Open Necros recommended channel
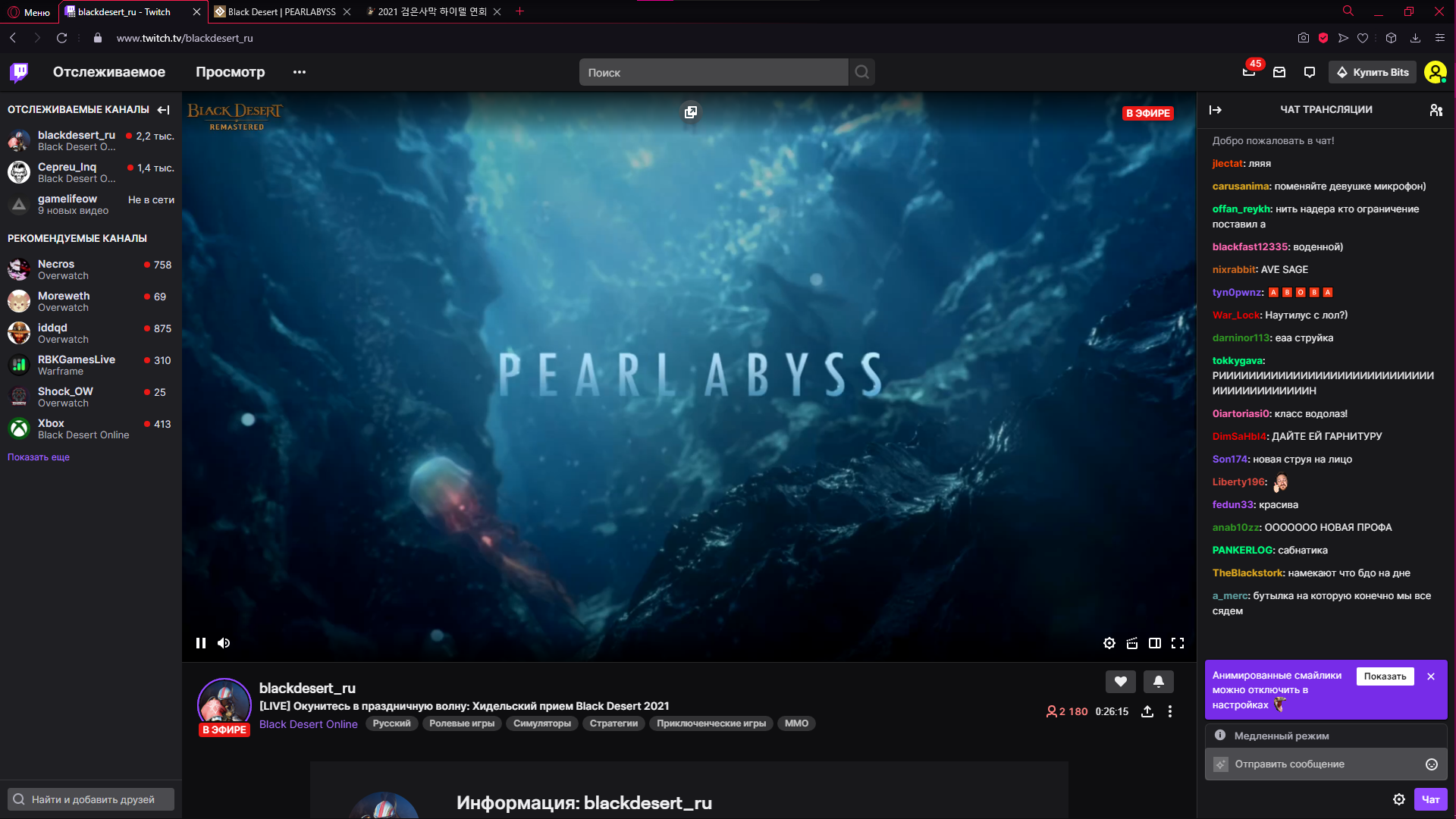Screen dimensions: 1456x819 tap(91, 270)
